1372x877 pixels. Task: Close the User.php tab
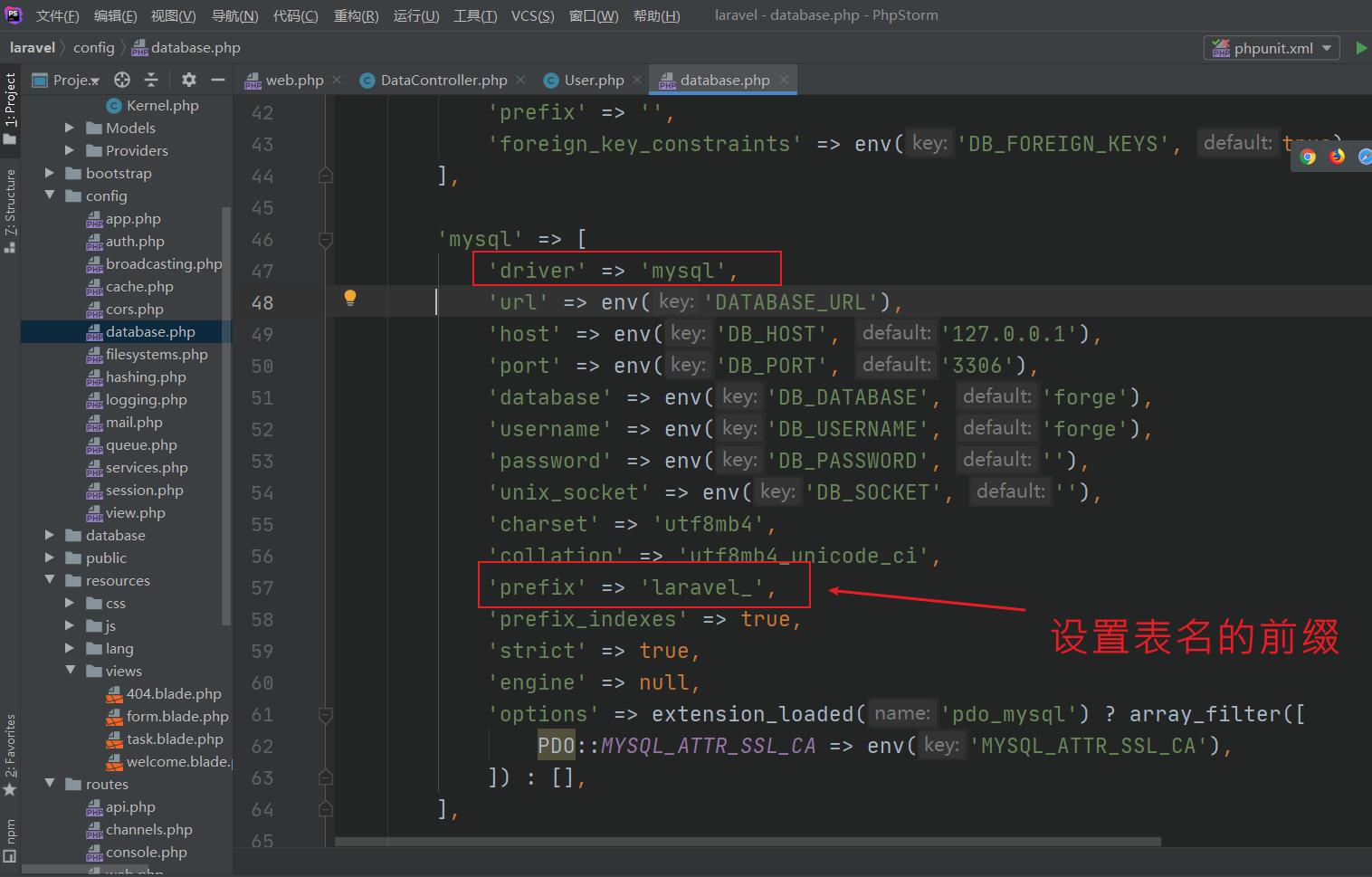point(637,80)
